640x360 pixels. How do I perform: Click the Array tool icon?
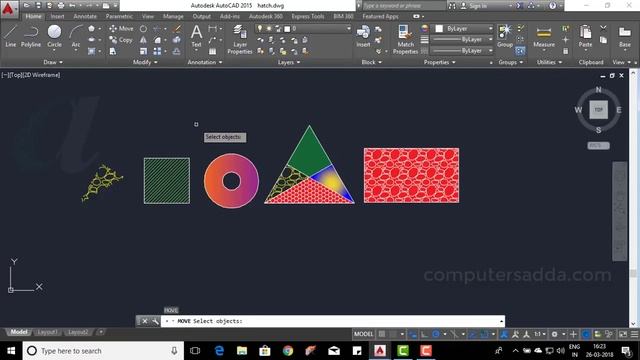(157, 51)
